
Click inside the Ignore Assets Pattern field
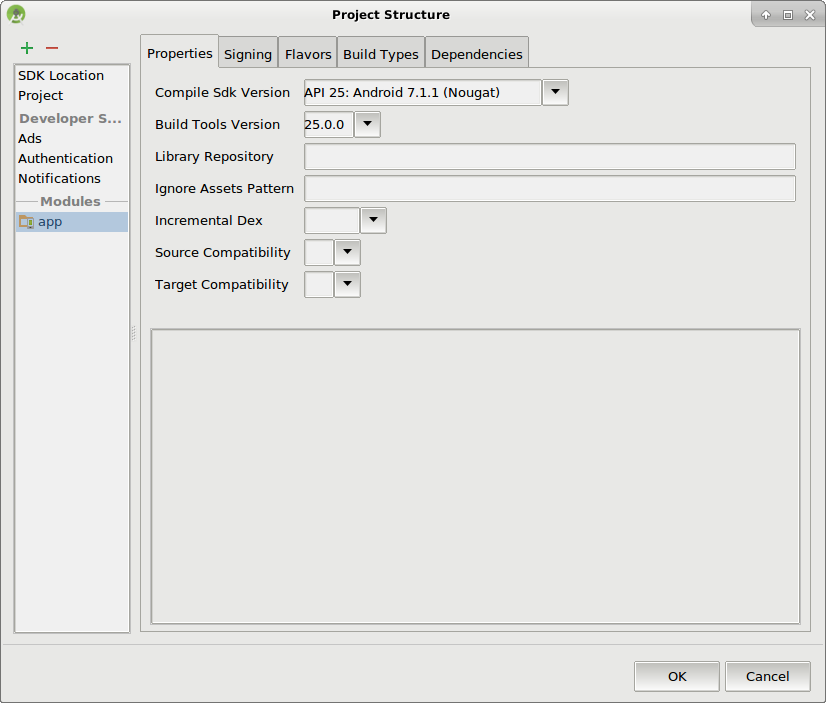click(551, 188)
